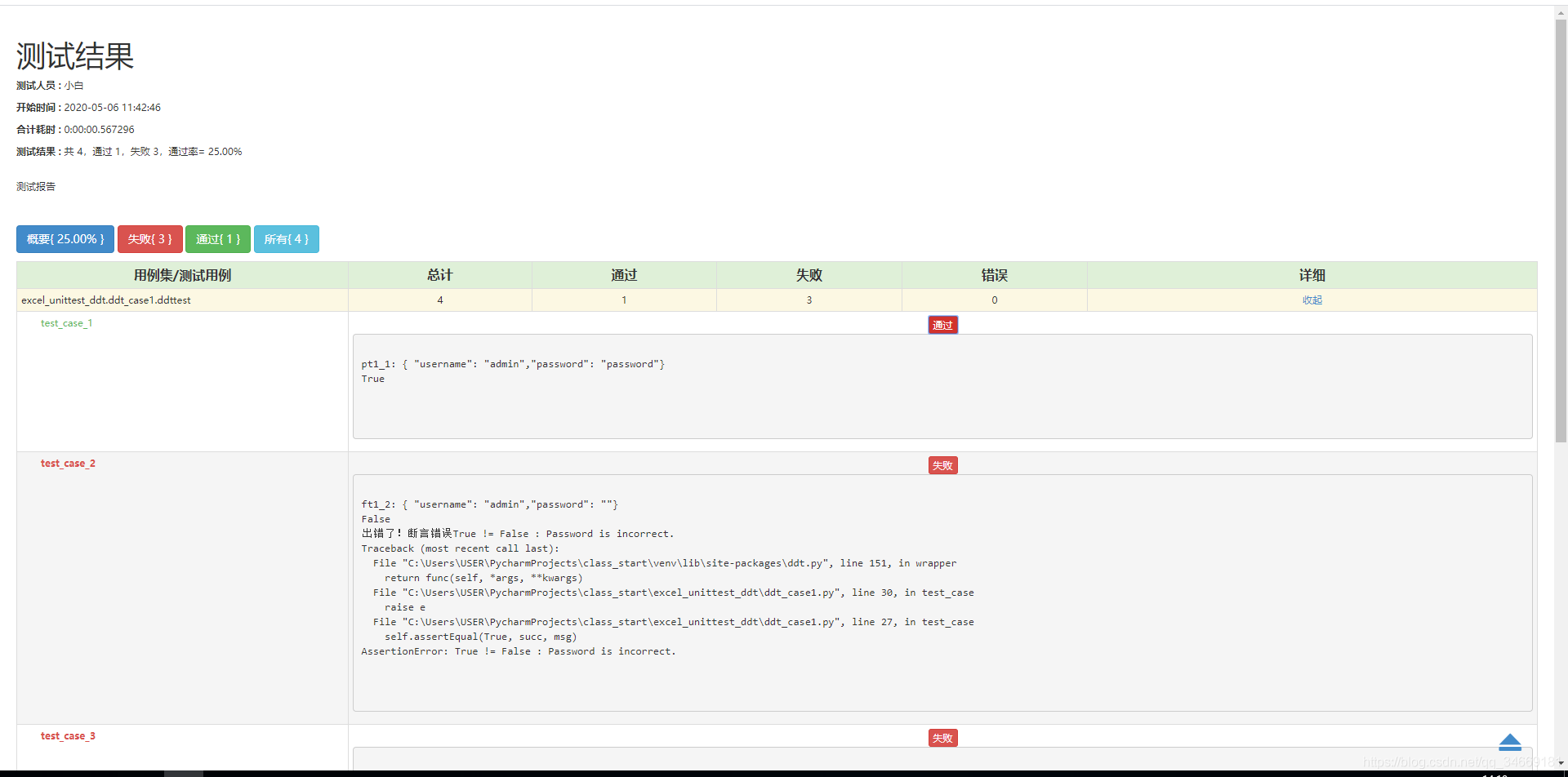Click the error count cell showing 0
The width and height of the screenshot is (1568, 777).
coord(995,300)
